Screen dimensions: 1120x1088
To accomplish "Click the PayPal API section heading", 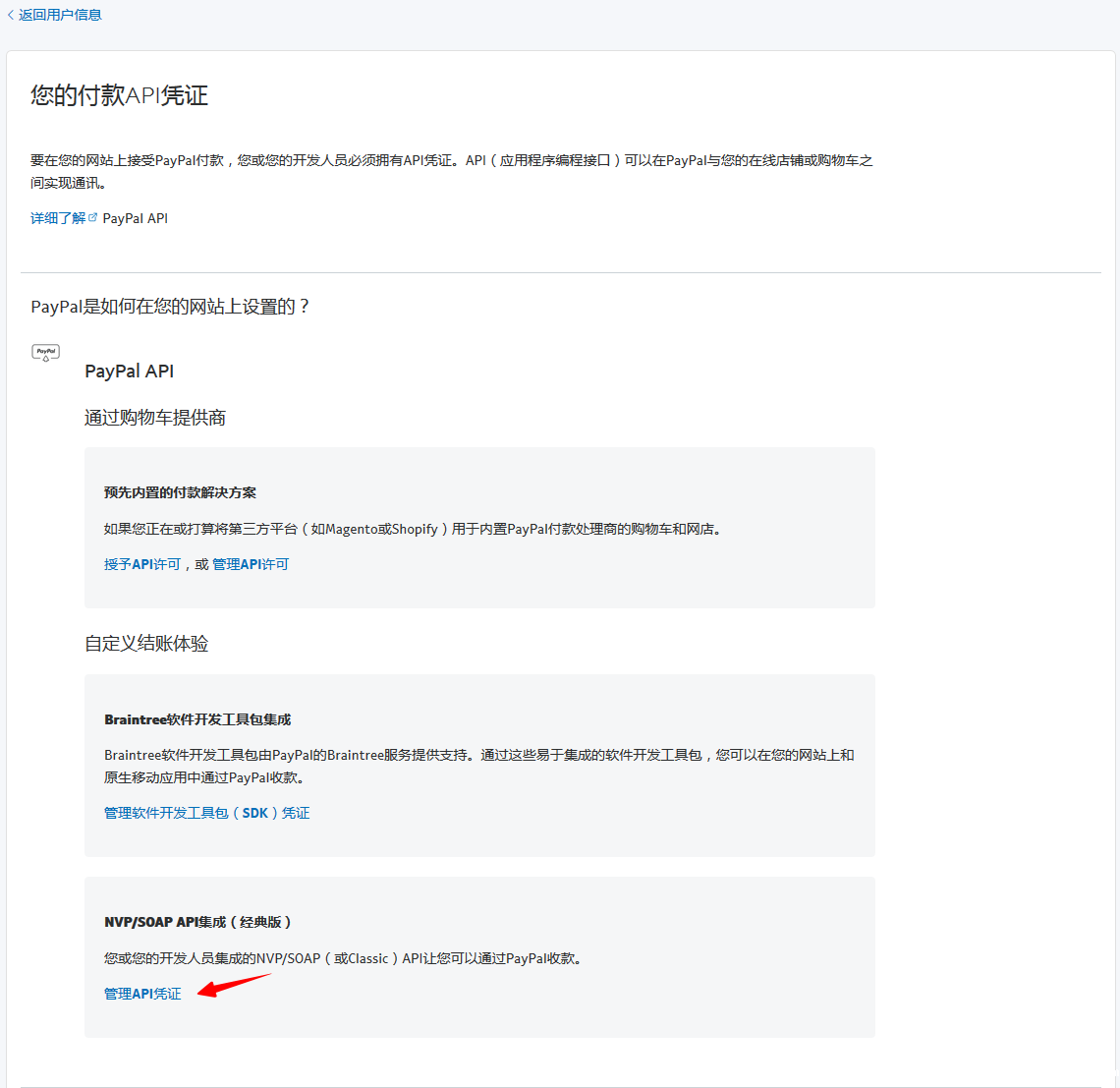I will click(130, 371).
